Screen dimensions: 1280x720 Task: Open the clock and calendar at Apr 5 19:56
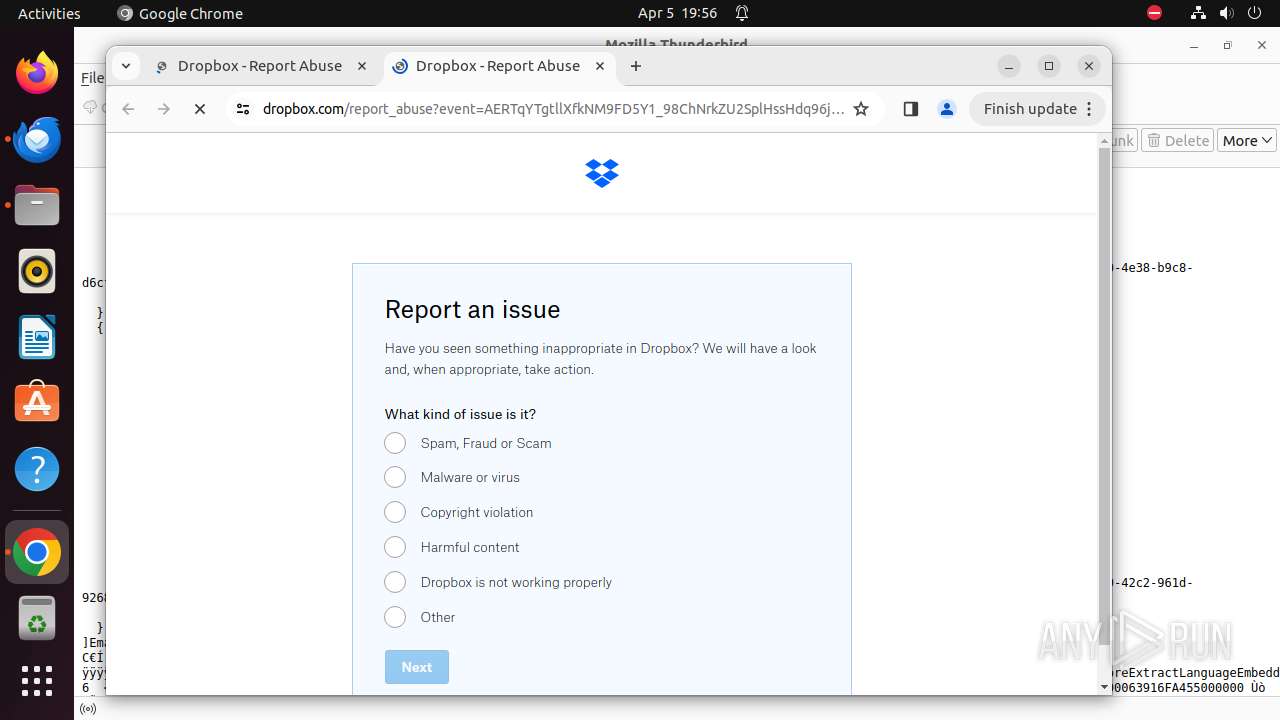(677, 13)
